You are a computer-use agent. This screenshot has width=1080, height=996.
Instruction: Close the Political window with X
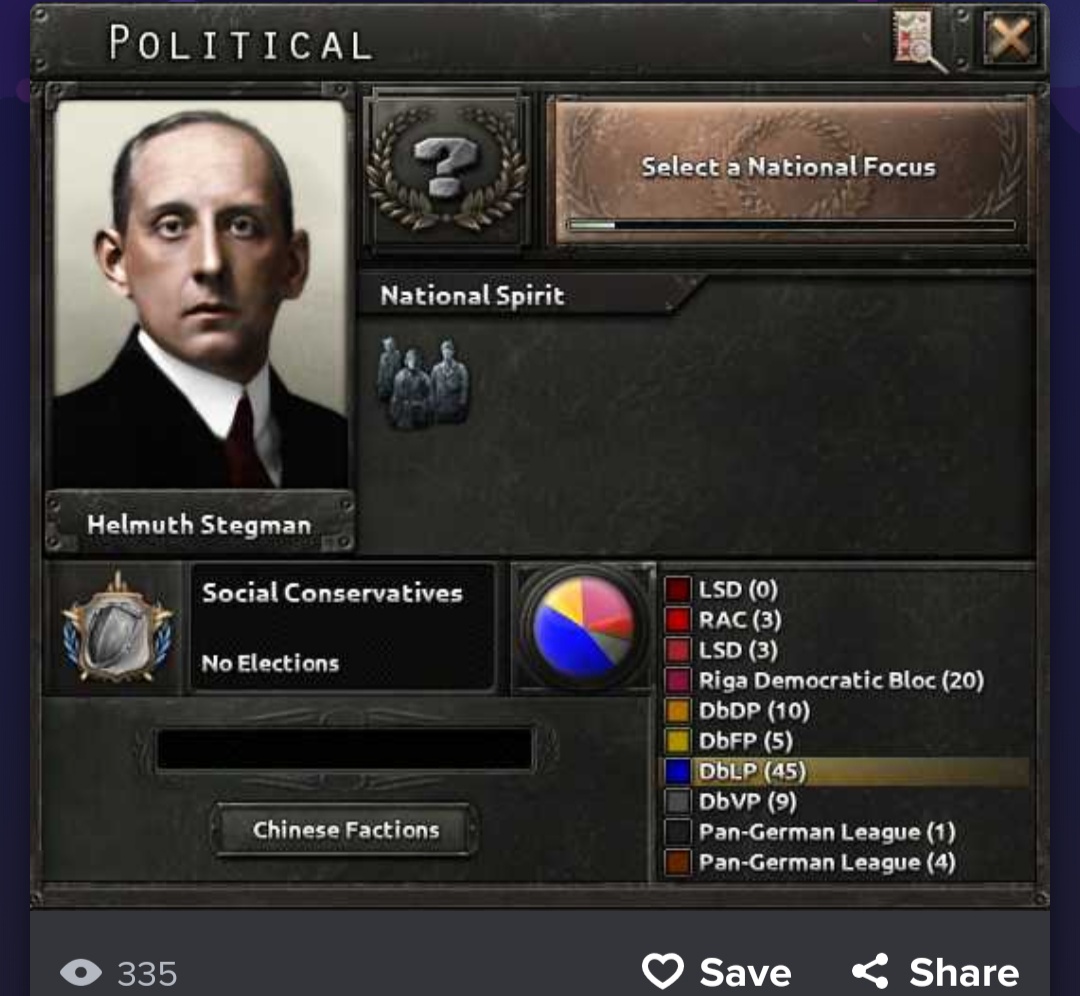coord(1010,39)
